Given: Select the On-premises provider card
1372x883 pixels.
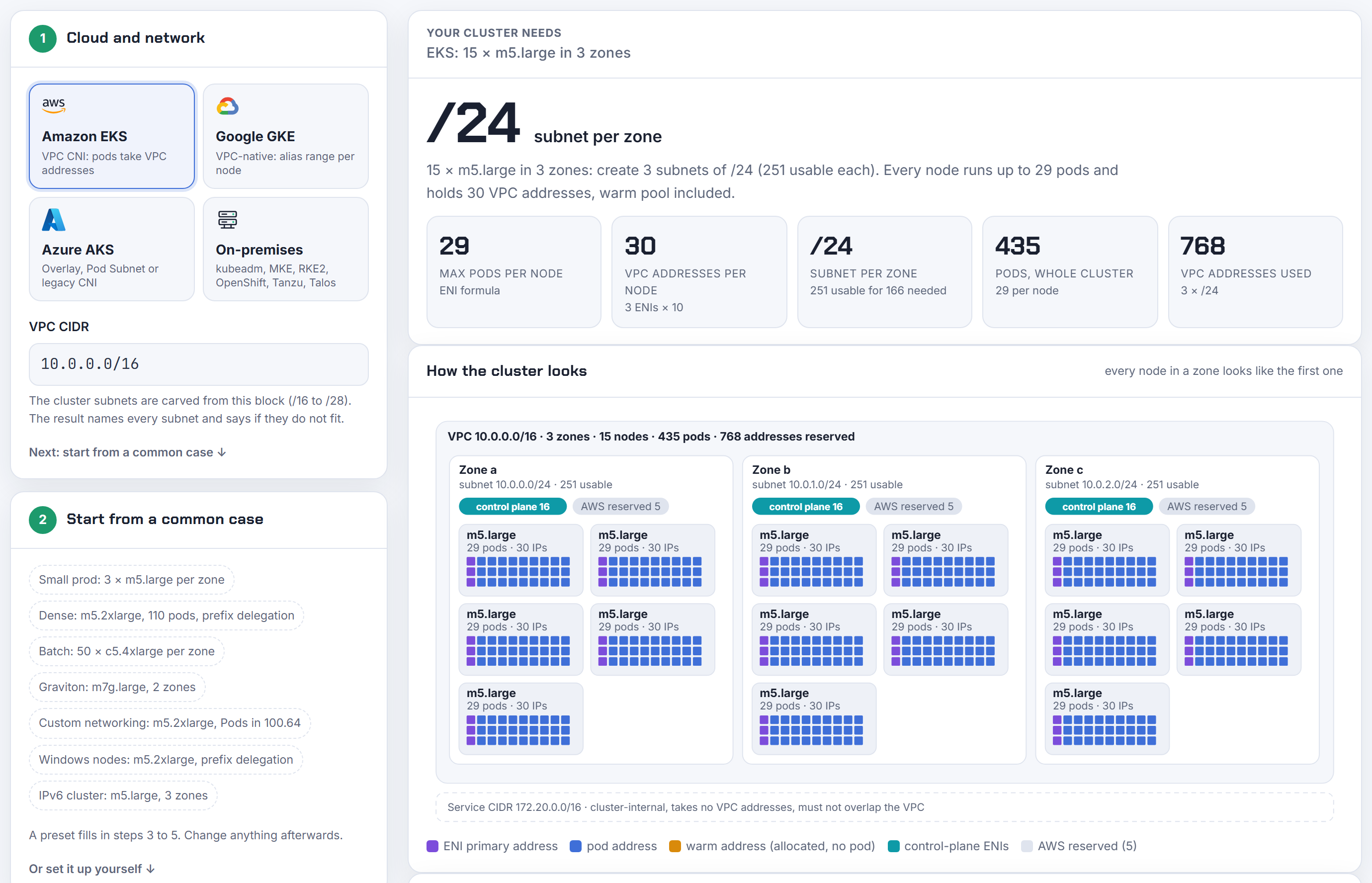Looking at the screenshot, I should [x=285, y=250].
